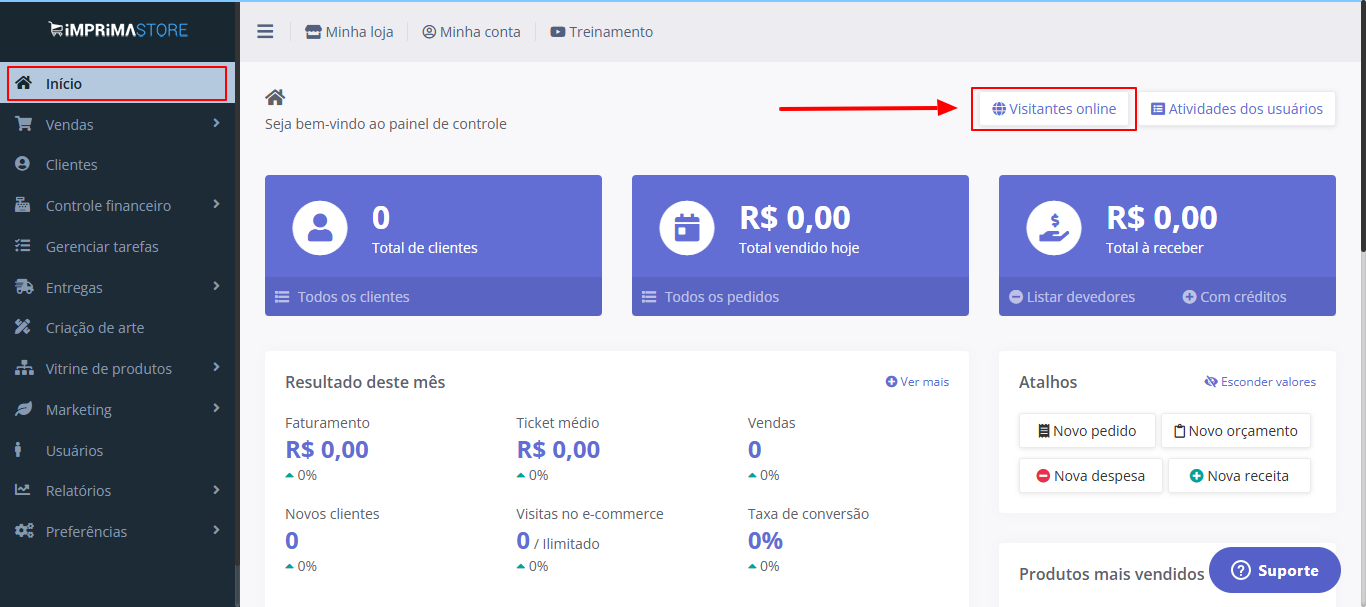Click the home breadcrumb icon above welcome text

coord(275,97)
